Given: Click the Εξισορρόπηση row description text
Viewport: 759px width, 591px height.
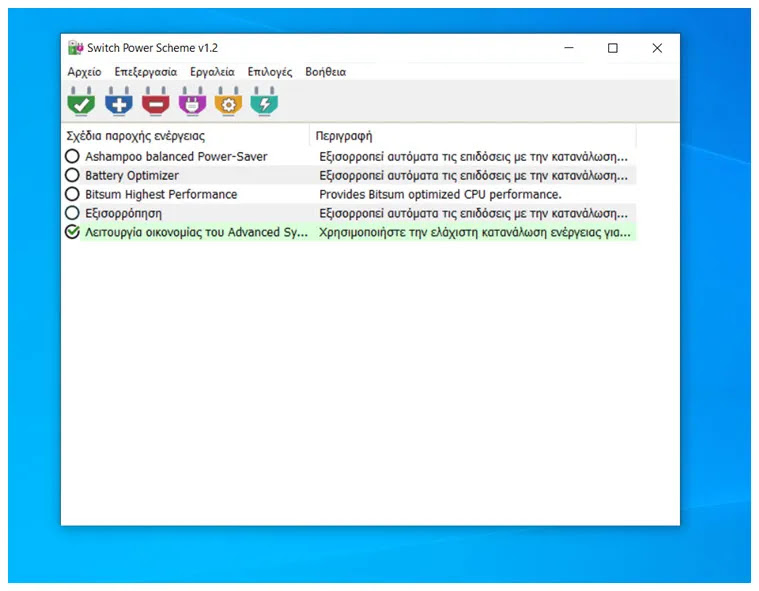Looking at the screenshot, I should pos(473,213).
